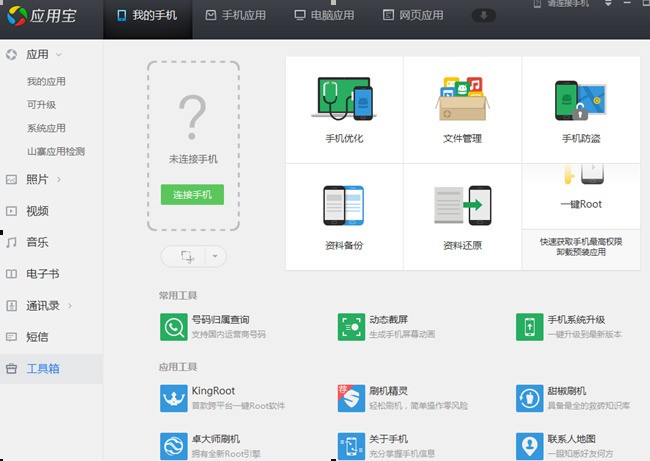
Task: Click the 照片 sidebar icon
Action: [12, 180]
